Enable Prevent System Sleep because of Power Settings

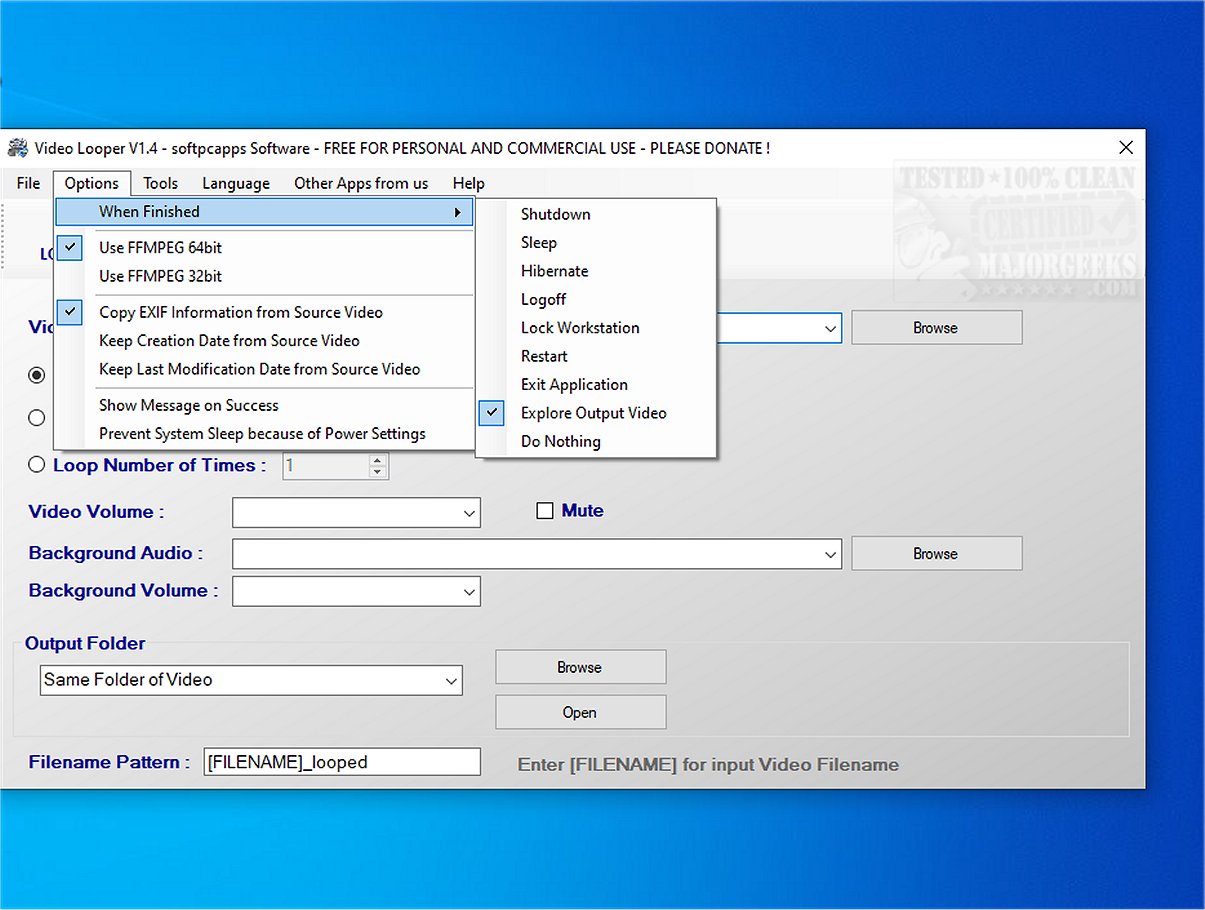point(264,434)
